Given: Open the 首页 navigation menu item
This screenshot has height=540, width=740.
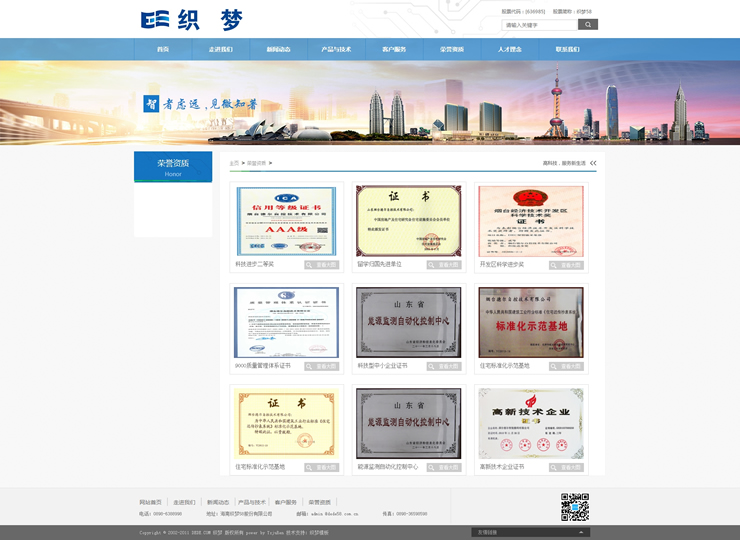Looking at the screenshot, I should click(163, 49).
